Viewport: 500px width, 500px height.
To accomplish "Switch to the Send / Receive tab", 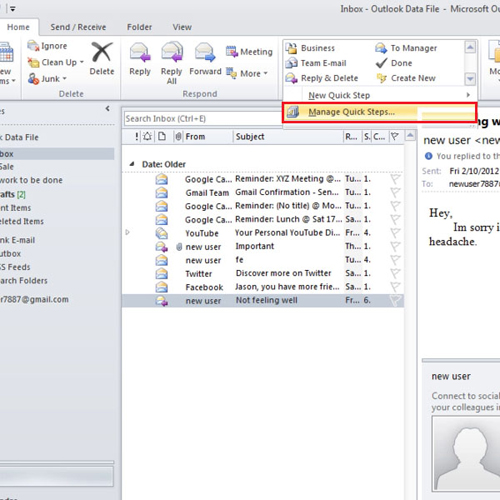I will click(78, 27).
